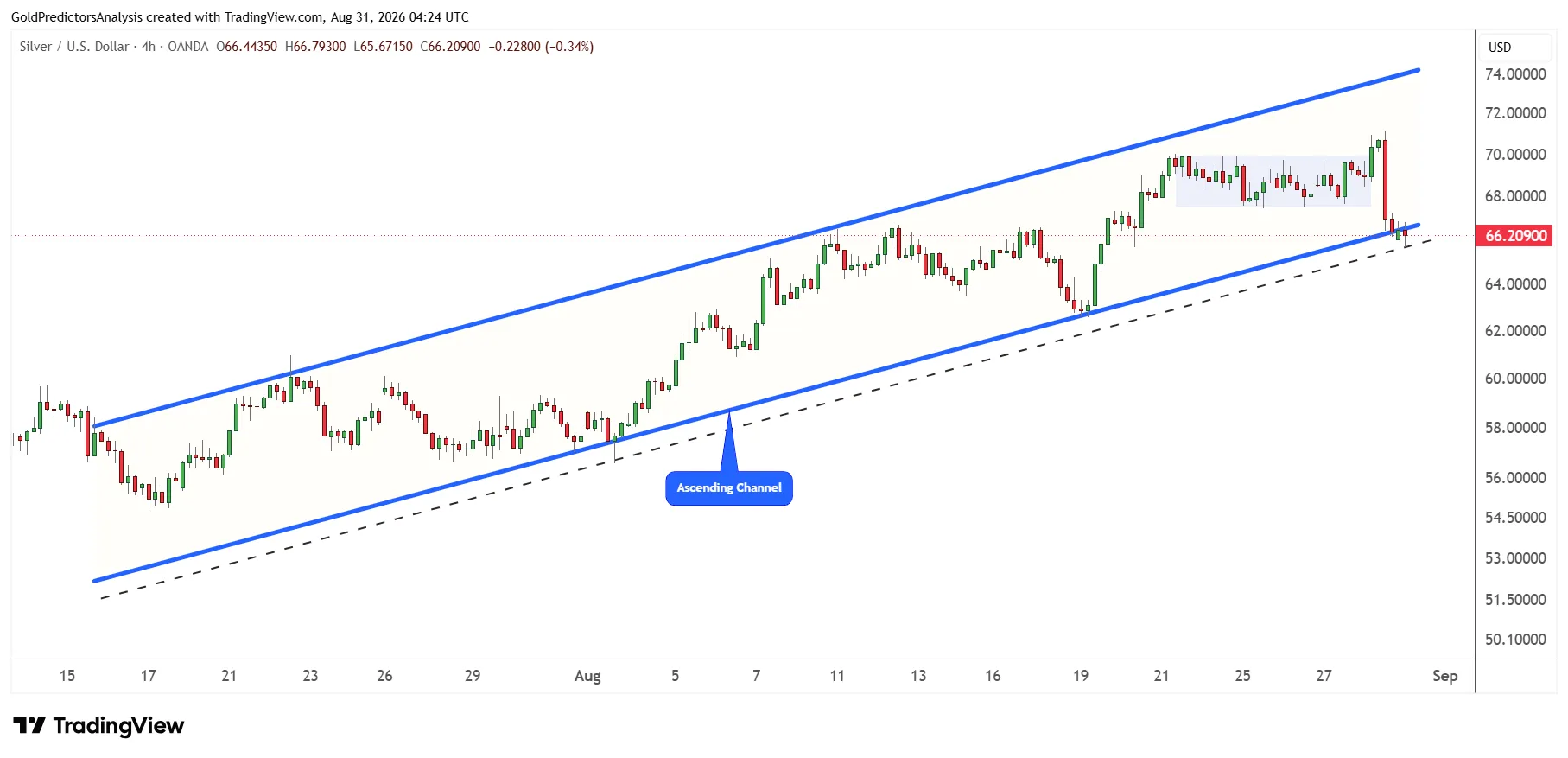Click the 16 date label on time axis
Viewport: 1568px width, 758px height.
pos(993,676)
